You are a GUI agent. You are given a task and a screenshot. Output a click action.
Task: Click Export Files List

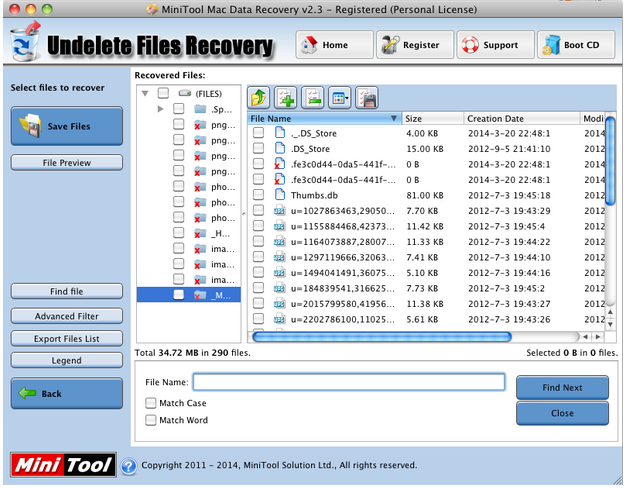(67, 338)
